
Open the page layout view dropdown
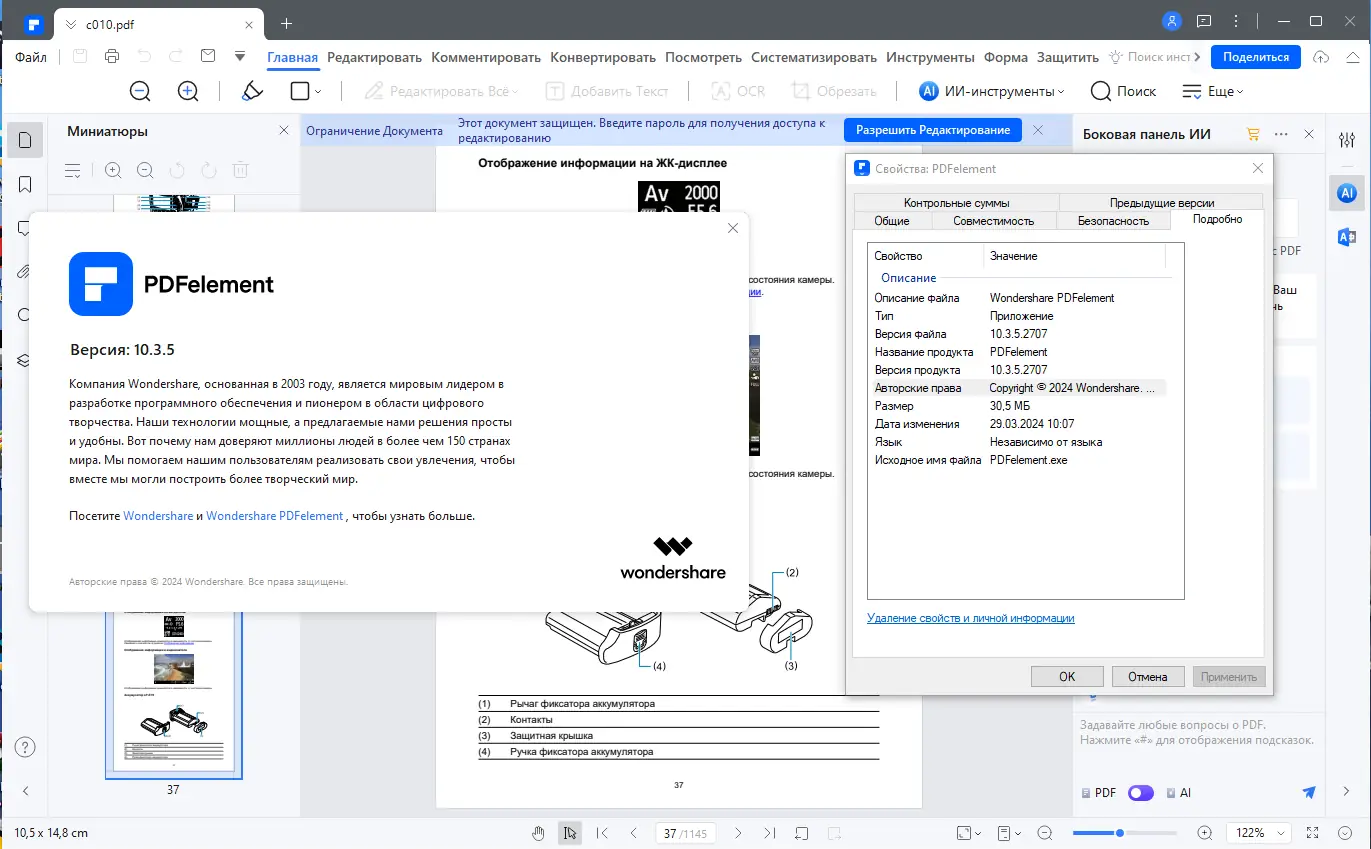click(1011, 832)
